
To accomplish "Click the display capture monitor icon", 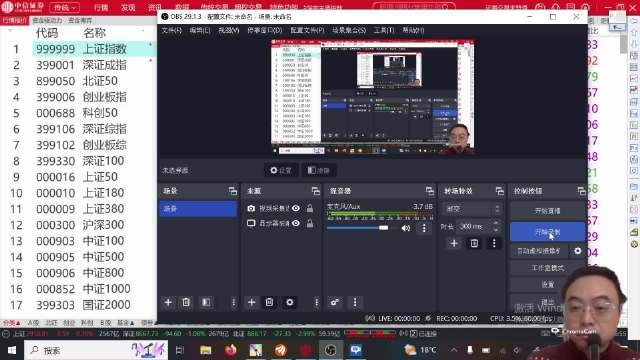I will [x=251, y=223].
